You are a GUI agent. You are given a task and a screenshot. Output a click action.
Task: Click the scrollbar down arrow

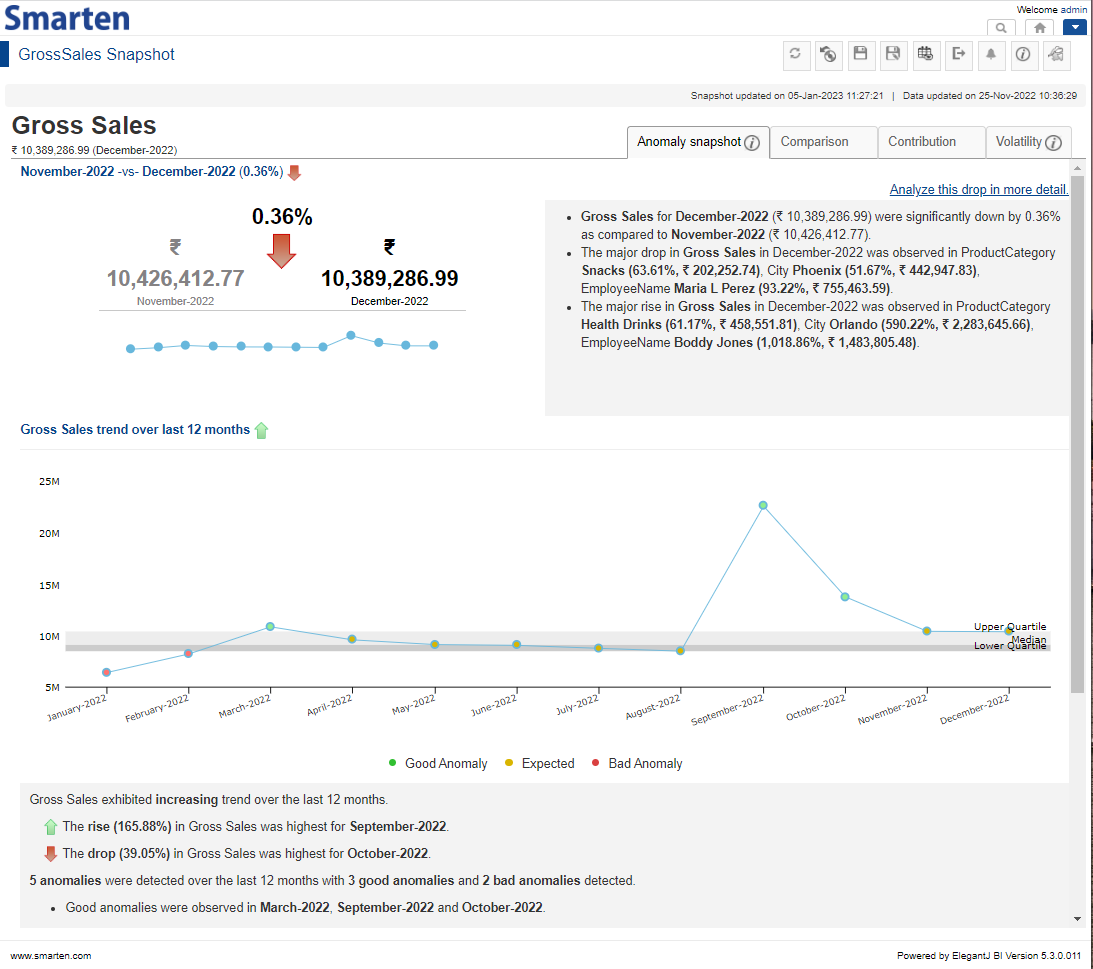pos(1078,920)
